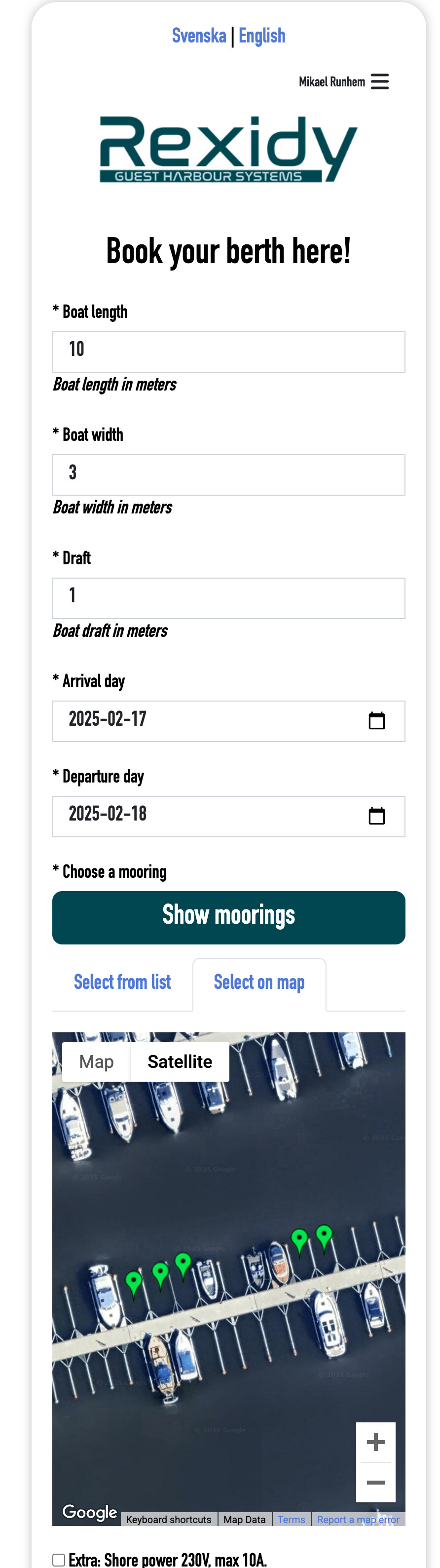The image size is (440, 1568).
Task: Open the Arrival day calendar picker icon
Action: tap(377, 721)
